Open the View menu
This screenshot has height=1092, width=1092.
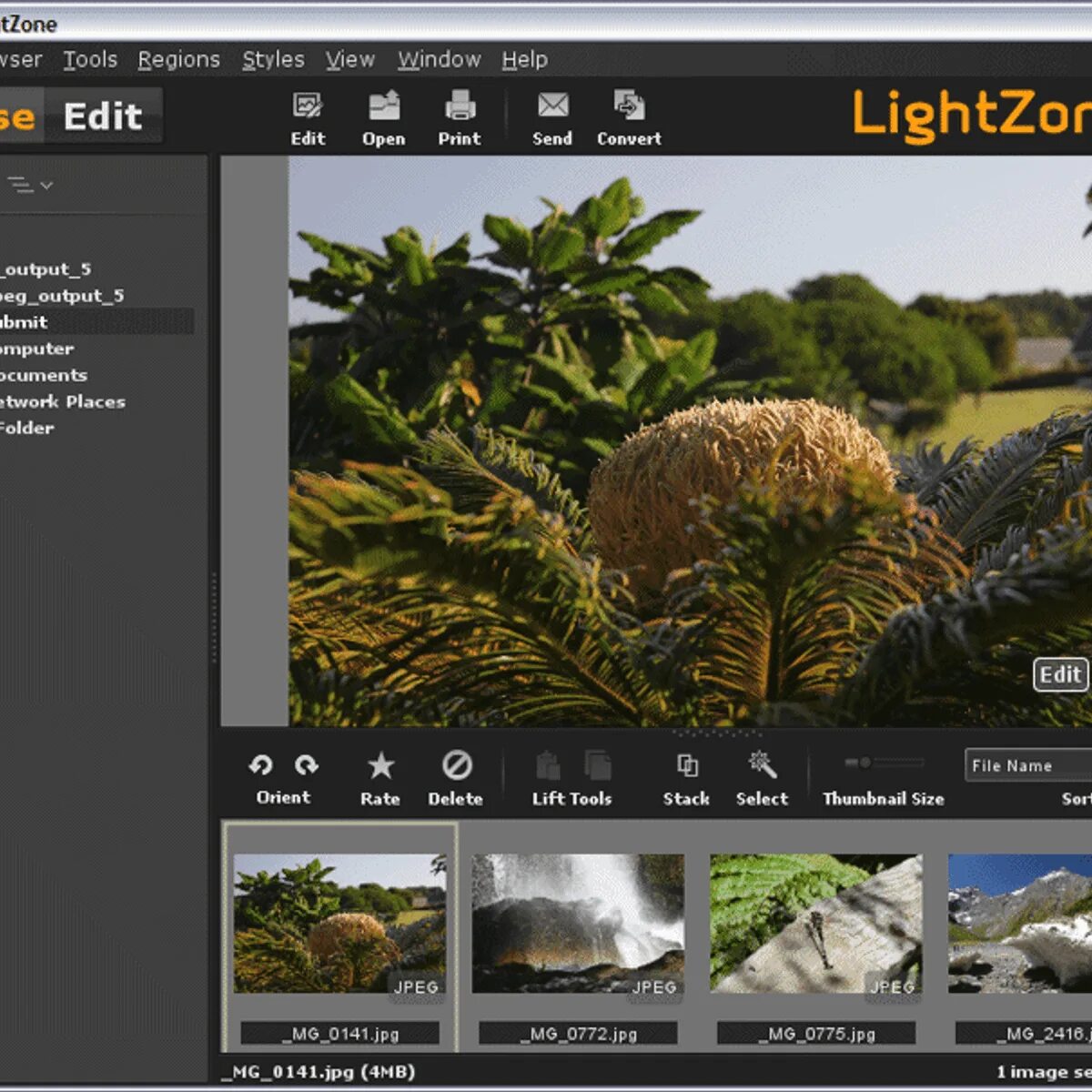(x=350, y=60)
